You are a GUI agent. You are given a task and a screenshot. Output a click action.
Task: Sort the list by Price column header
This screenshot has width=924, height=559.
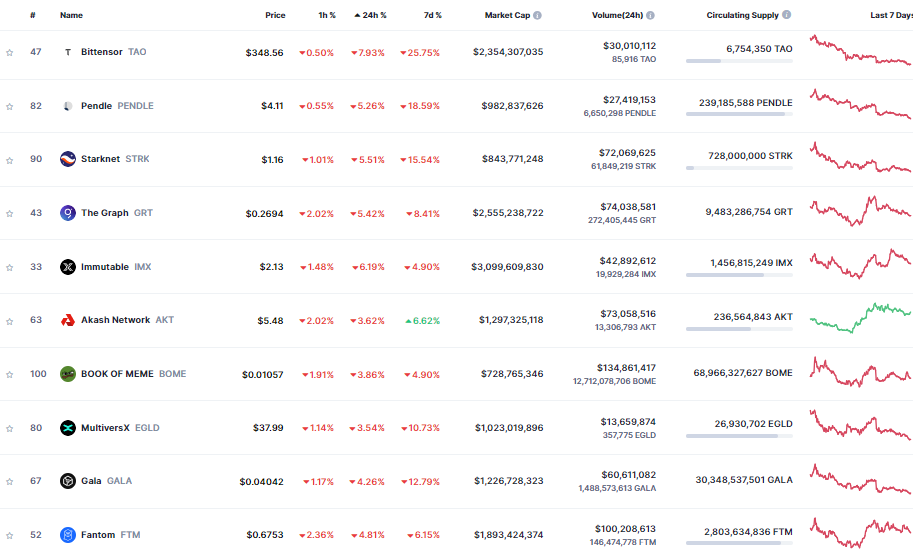point(275,15)
